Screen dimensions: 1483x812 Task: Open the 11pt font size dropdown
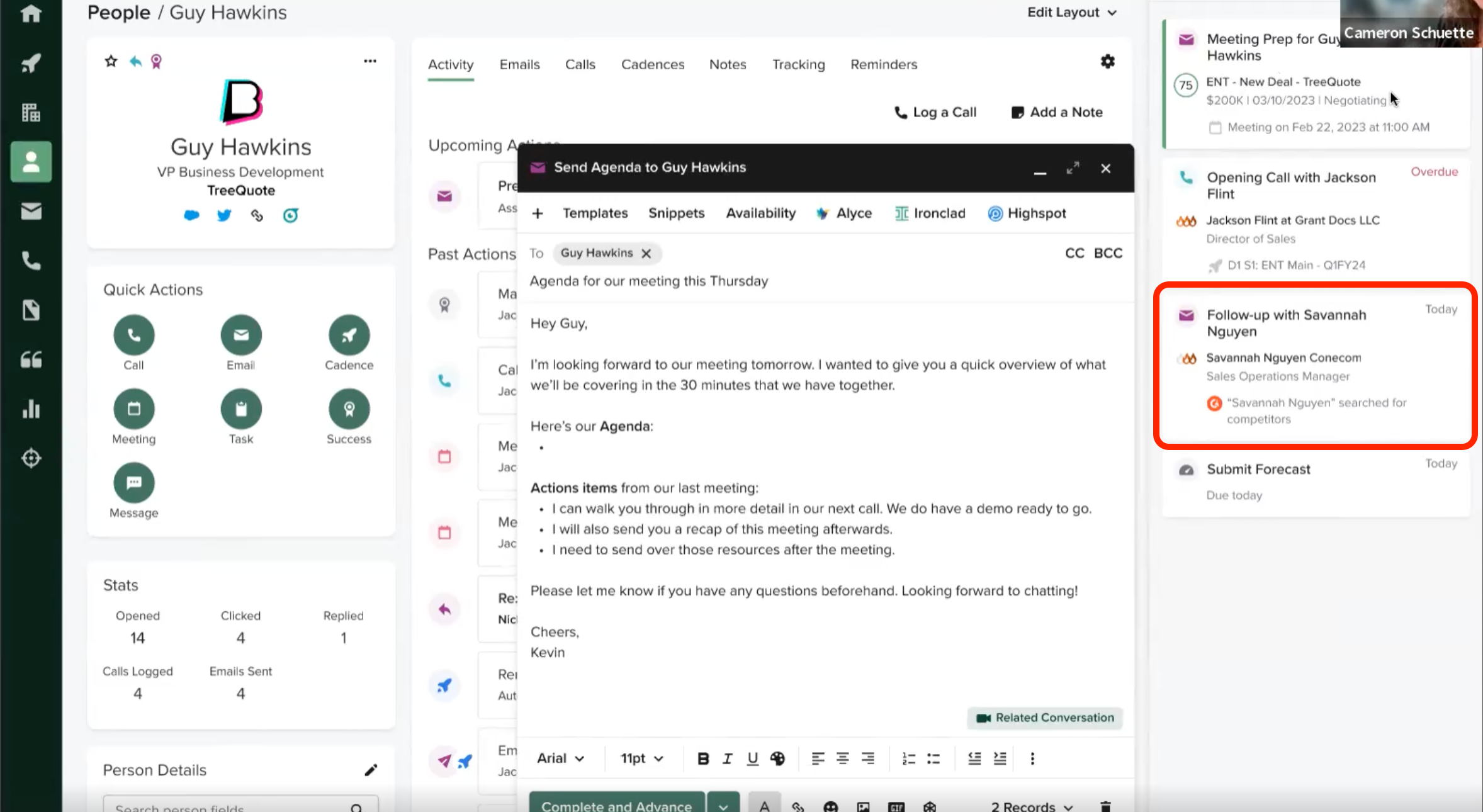(x=641, y=758)
